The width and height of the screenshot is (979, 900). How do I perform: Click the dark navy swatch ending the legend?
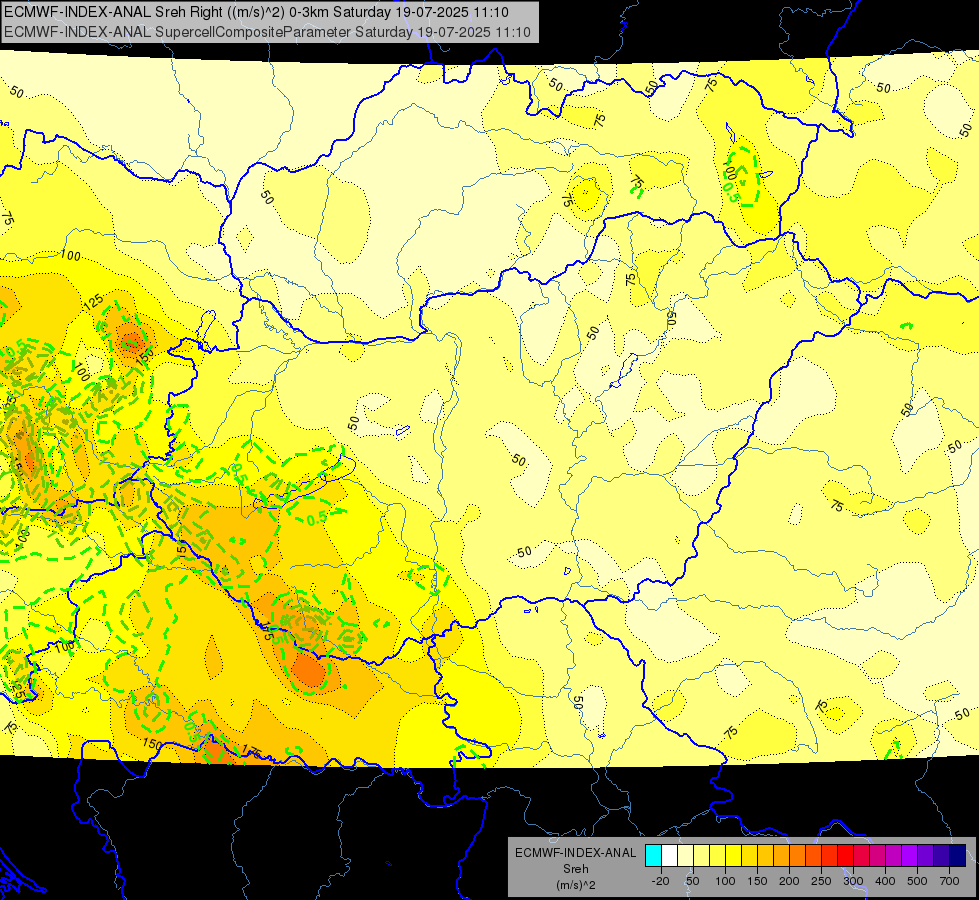[958, 855]
